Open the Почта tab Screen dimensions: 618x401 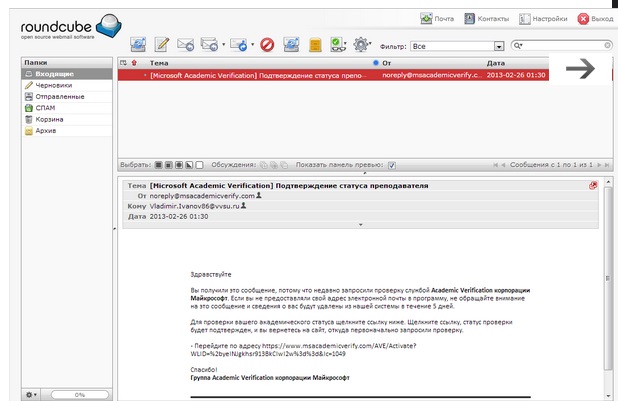click(x=437, y=19)
